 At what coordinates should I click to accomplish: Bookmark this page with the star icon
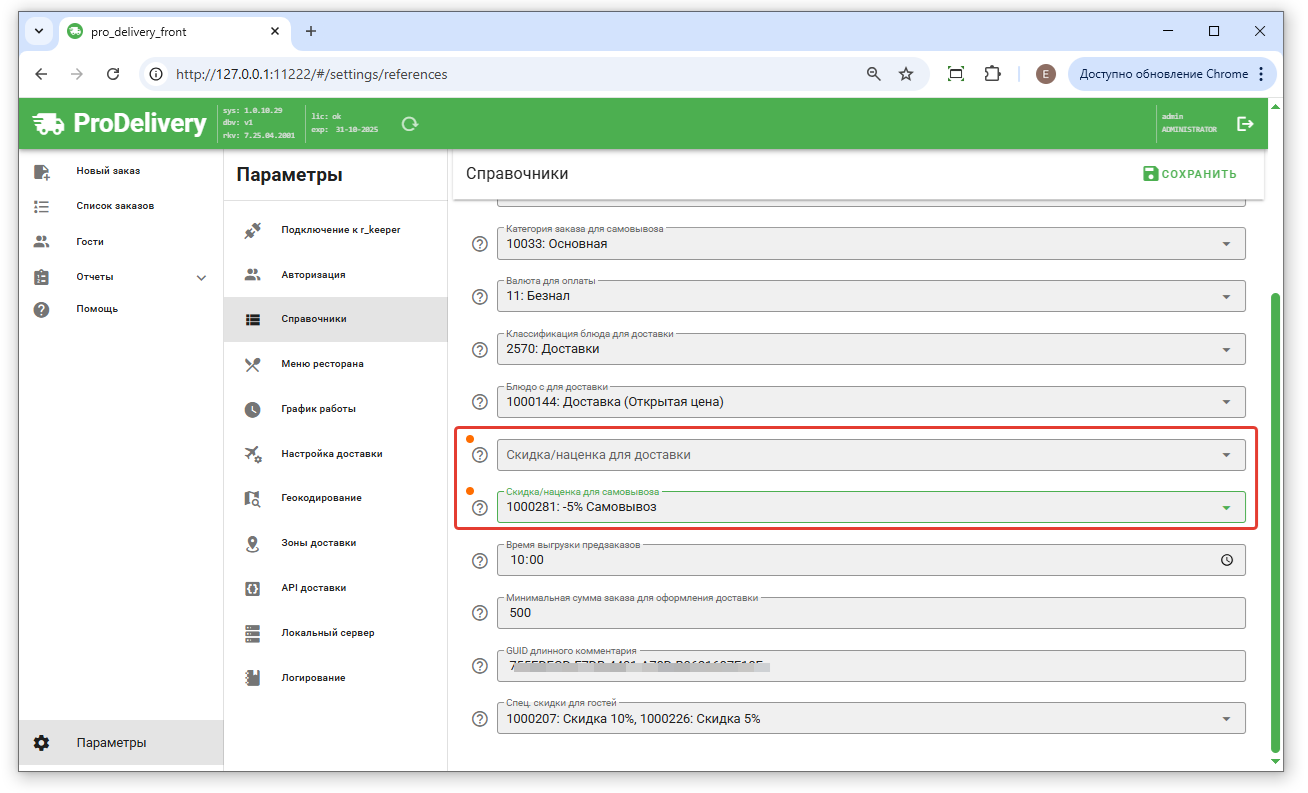pos(906,74)
